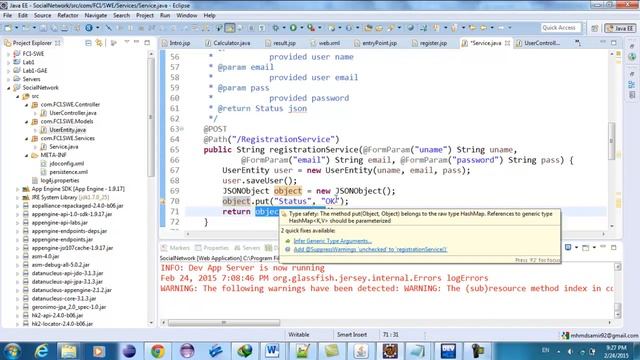Click the 'Smart Insert' status bar entry
The width and height of the screenshot is (640, 360).
tap(352, 335)
